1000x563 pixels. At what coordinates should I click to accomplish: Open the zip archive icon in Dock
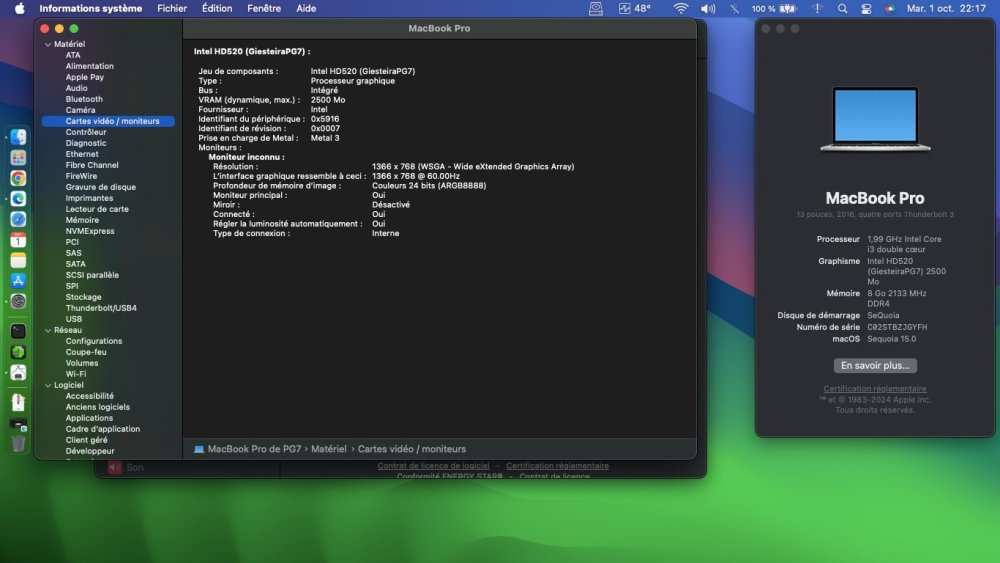tap(18, 402)
